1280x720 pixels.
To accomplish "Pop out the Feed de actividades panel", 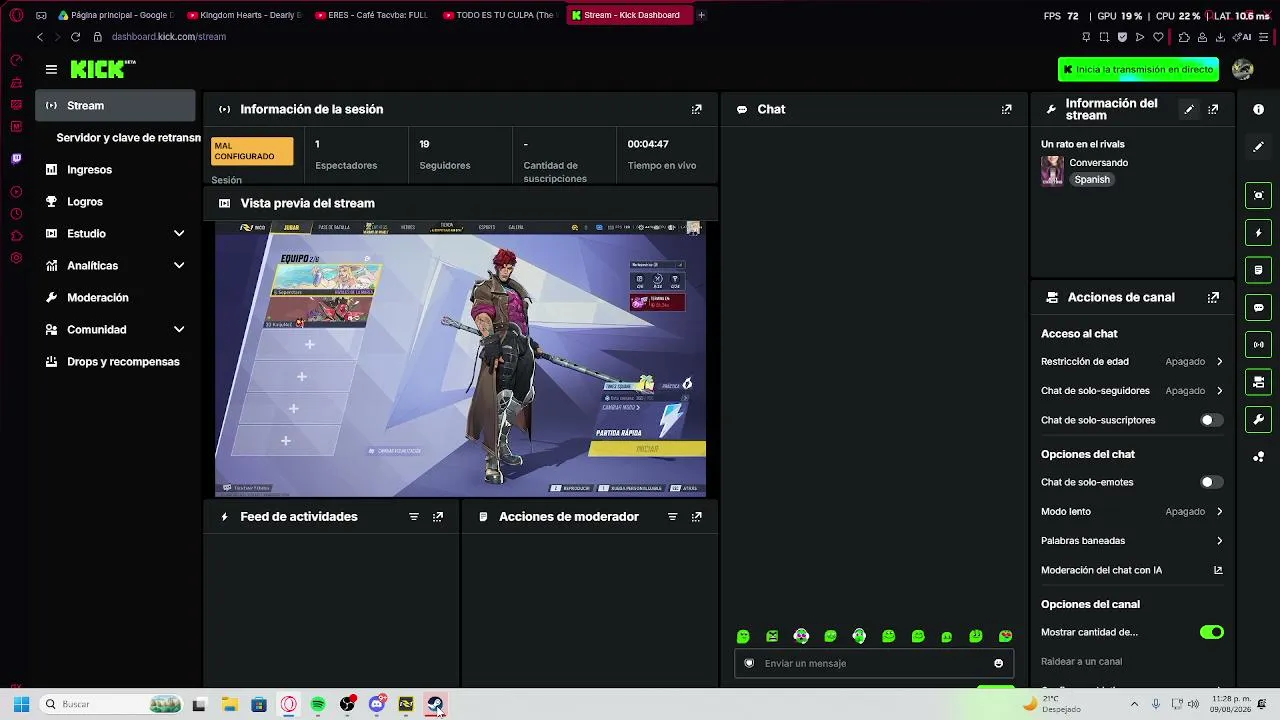I will [x=438, y=517].
